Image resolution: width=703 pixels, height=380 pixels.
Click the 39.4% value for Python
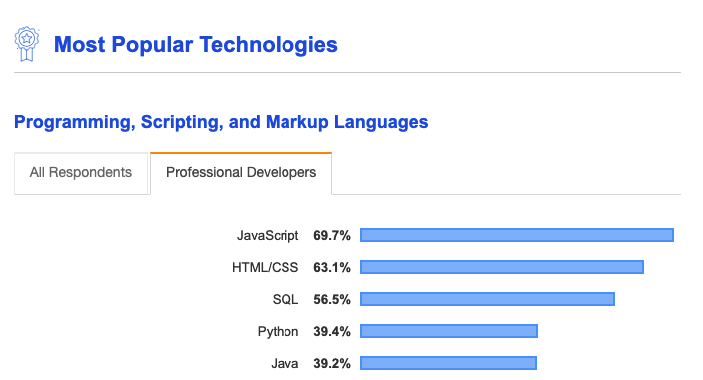[x=332, y=332]
